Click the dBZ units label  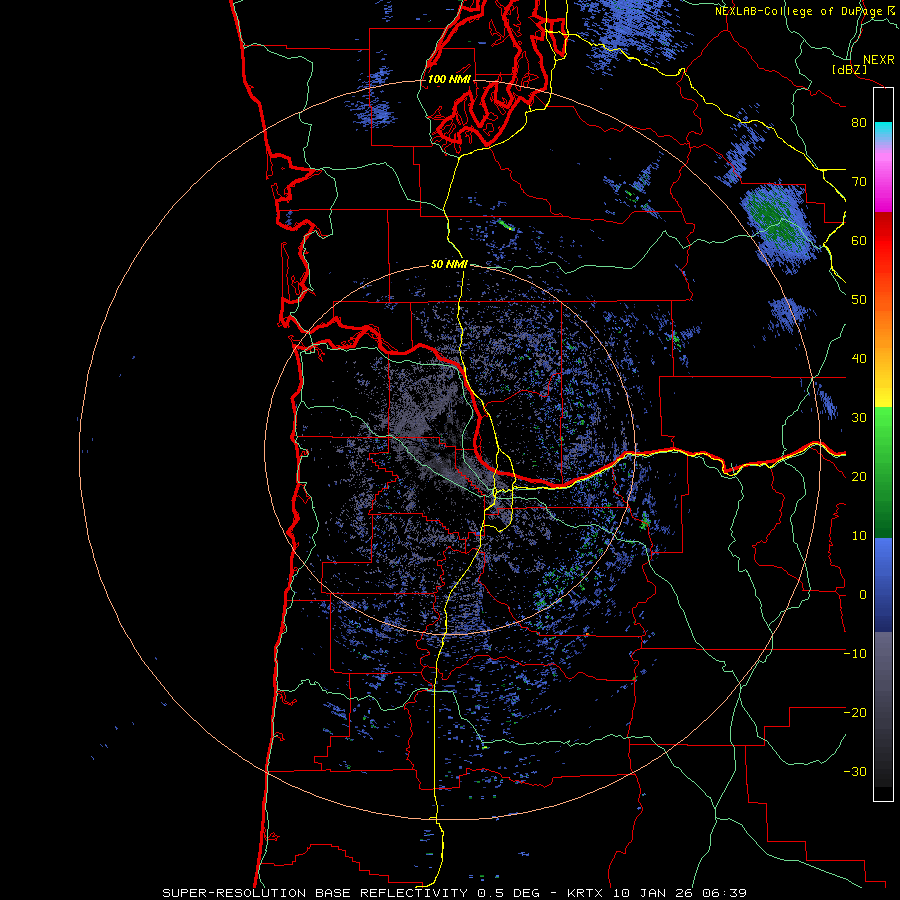click(x=849, y=69)
